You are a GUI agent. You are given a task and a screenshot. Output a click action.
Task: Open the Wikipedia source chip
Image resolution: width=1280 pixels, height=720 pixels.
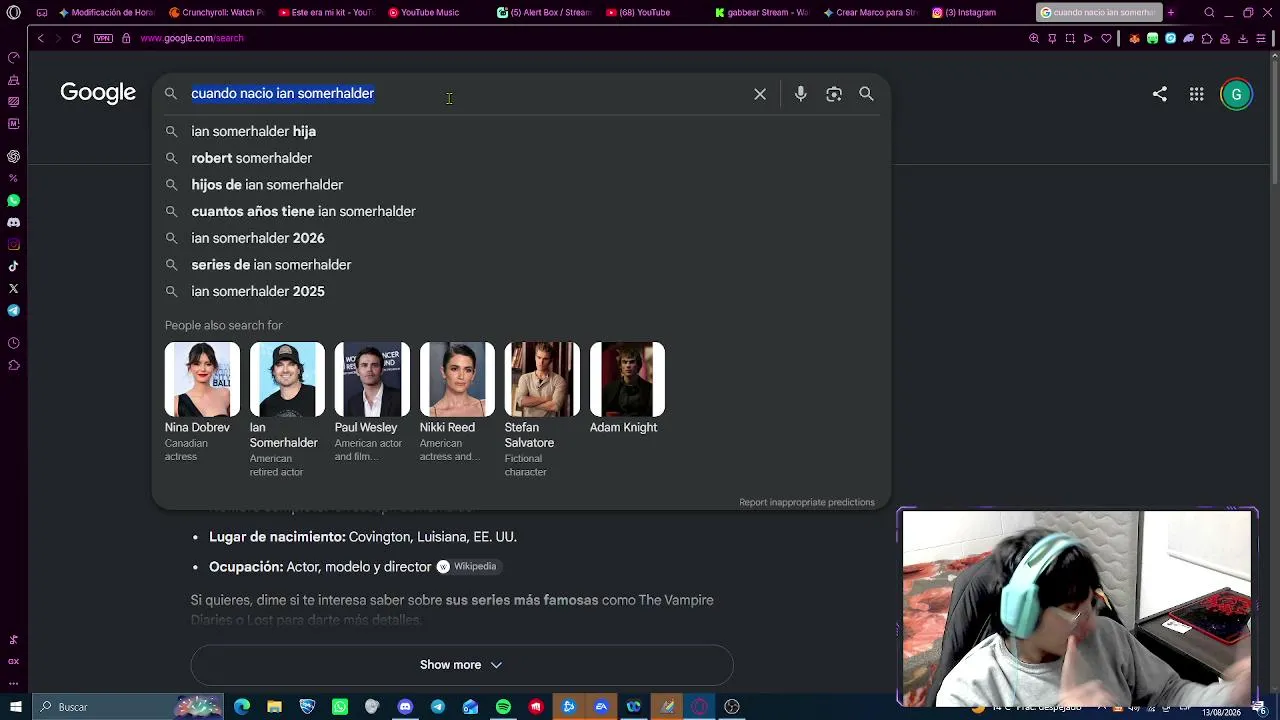tap(467, 567)
